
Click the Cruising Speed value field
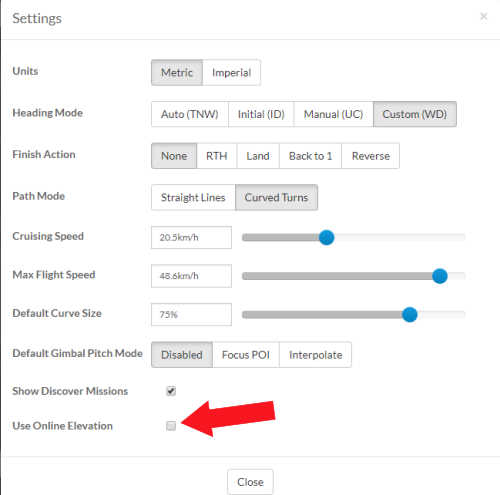[191, 237]
